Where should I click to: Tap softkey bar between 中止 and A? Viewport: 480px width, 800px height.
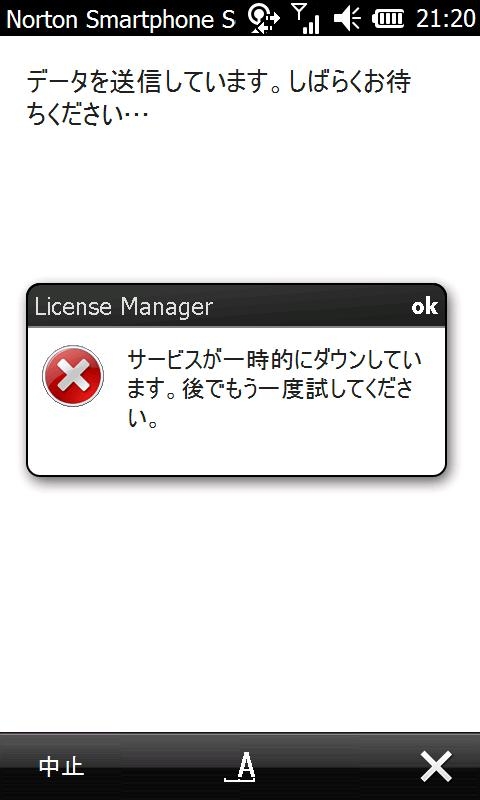(153, 766)
